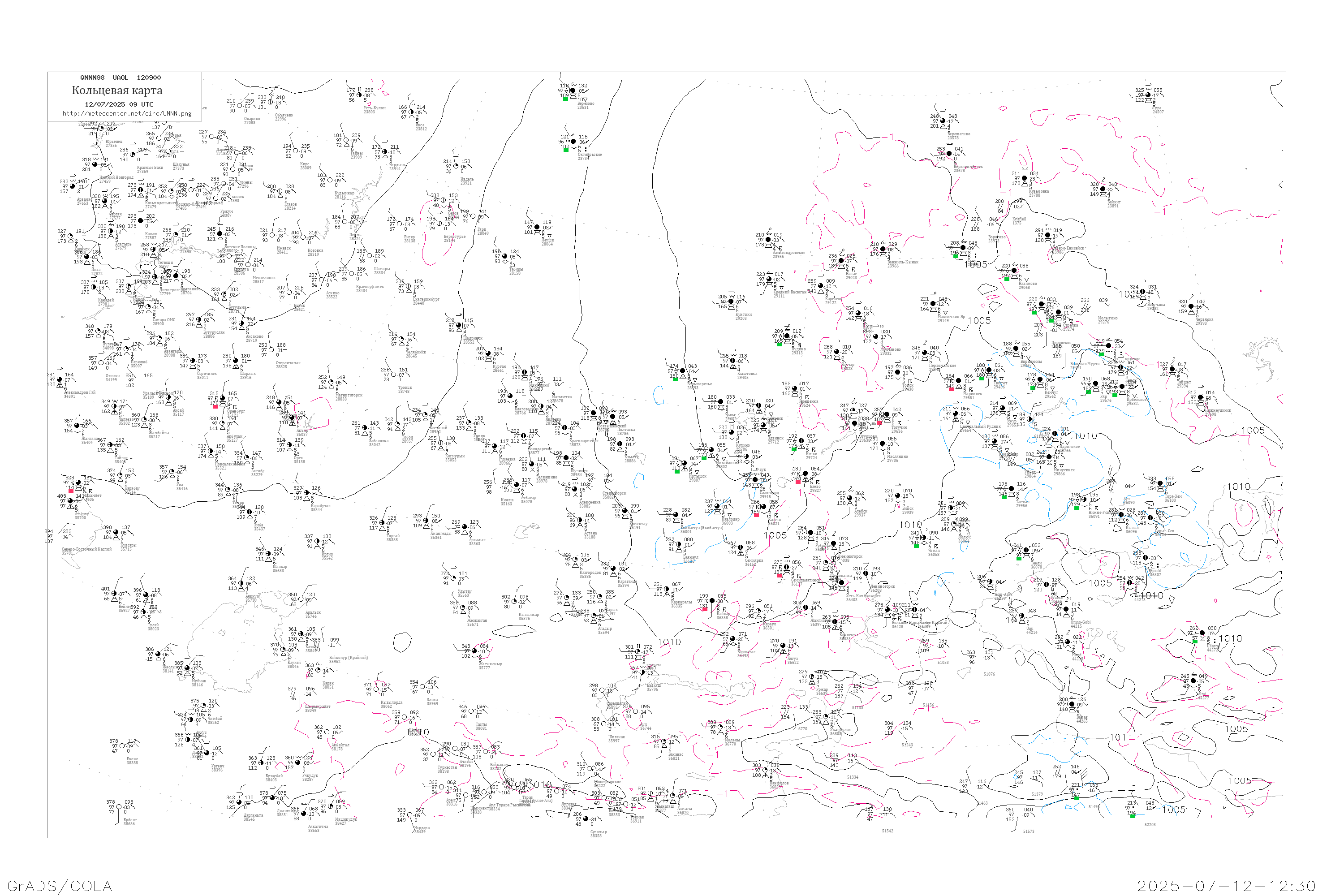The width and height of the screenshot is (1344, 896).
Task: Click the red square at Мариинск station
Action: pyautogui.click(x=952, y=389)
